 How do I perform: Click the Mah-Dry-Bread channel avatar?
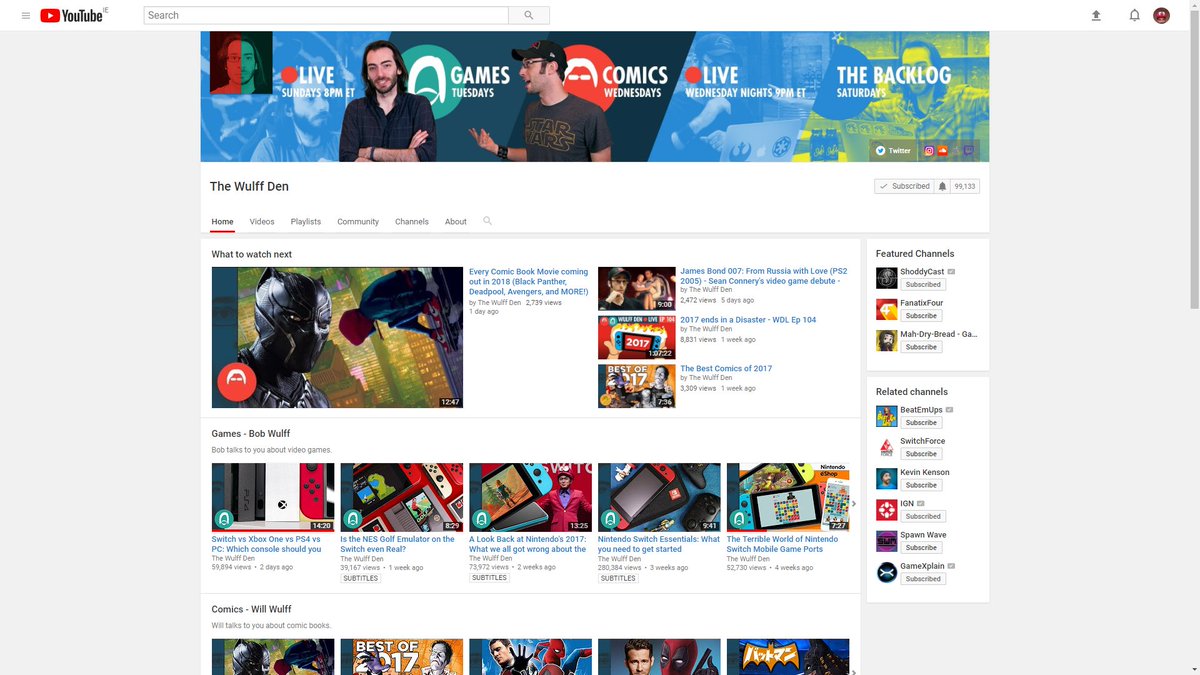click(886, 340)
